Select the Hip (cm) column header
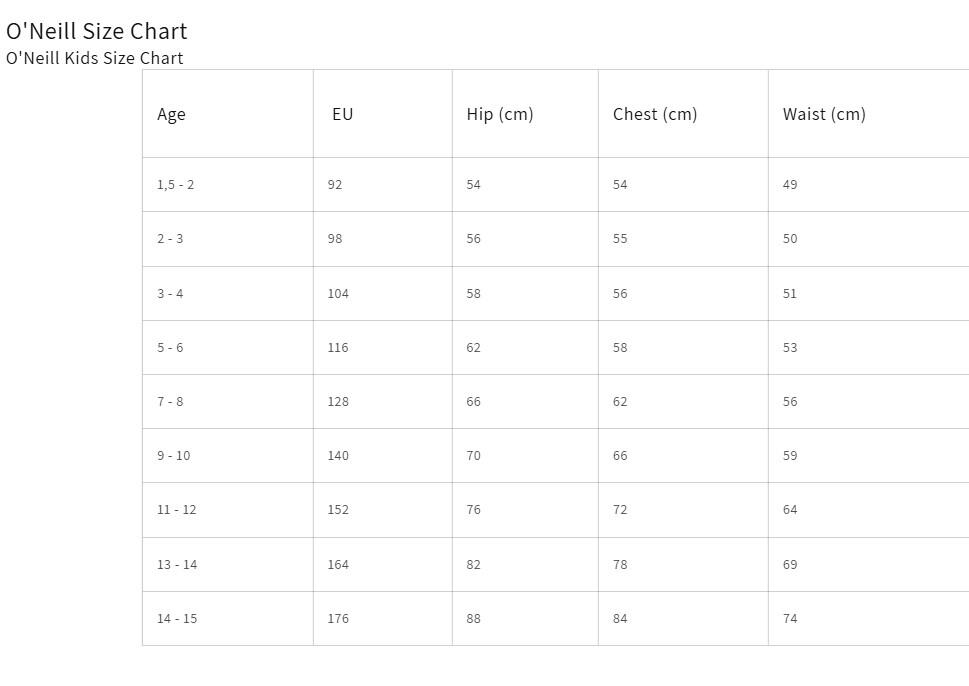 click(525, 114)
